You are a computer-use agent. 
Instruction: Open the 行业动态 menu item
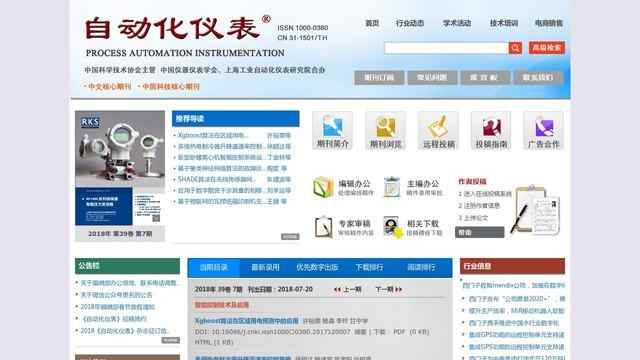[410, 23]
